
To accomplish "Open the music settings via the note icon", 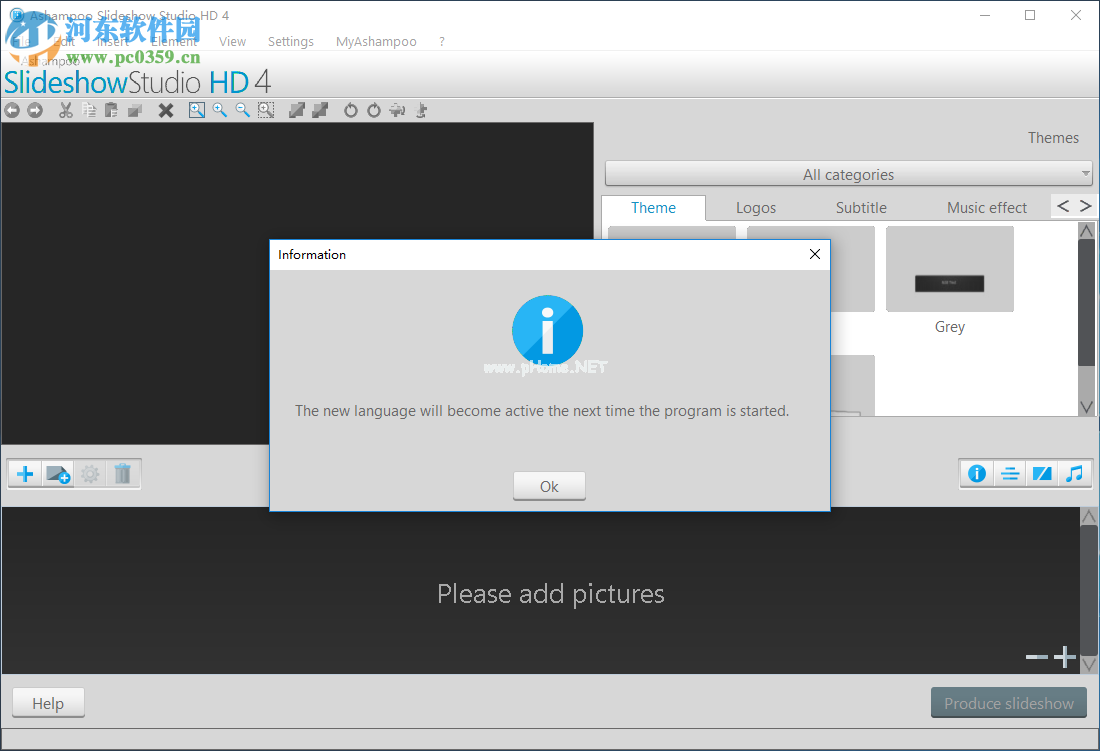I will (1075, 473).
